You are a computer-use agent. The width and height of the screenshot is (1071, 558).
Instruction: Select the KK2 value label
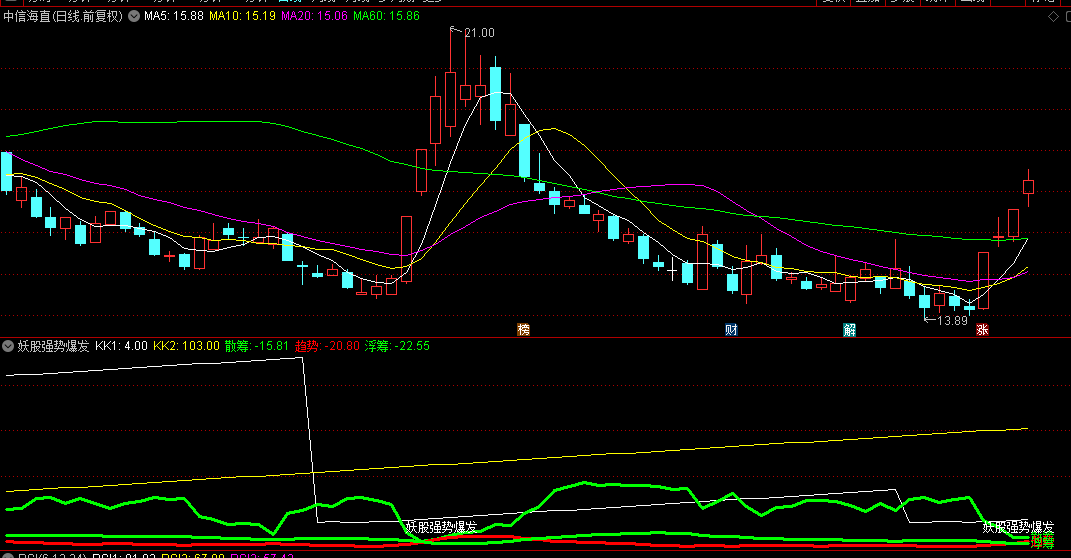[186, 346]
